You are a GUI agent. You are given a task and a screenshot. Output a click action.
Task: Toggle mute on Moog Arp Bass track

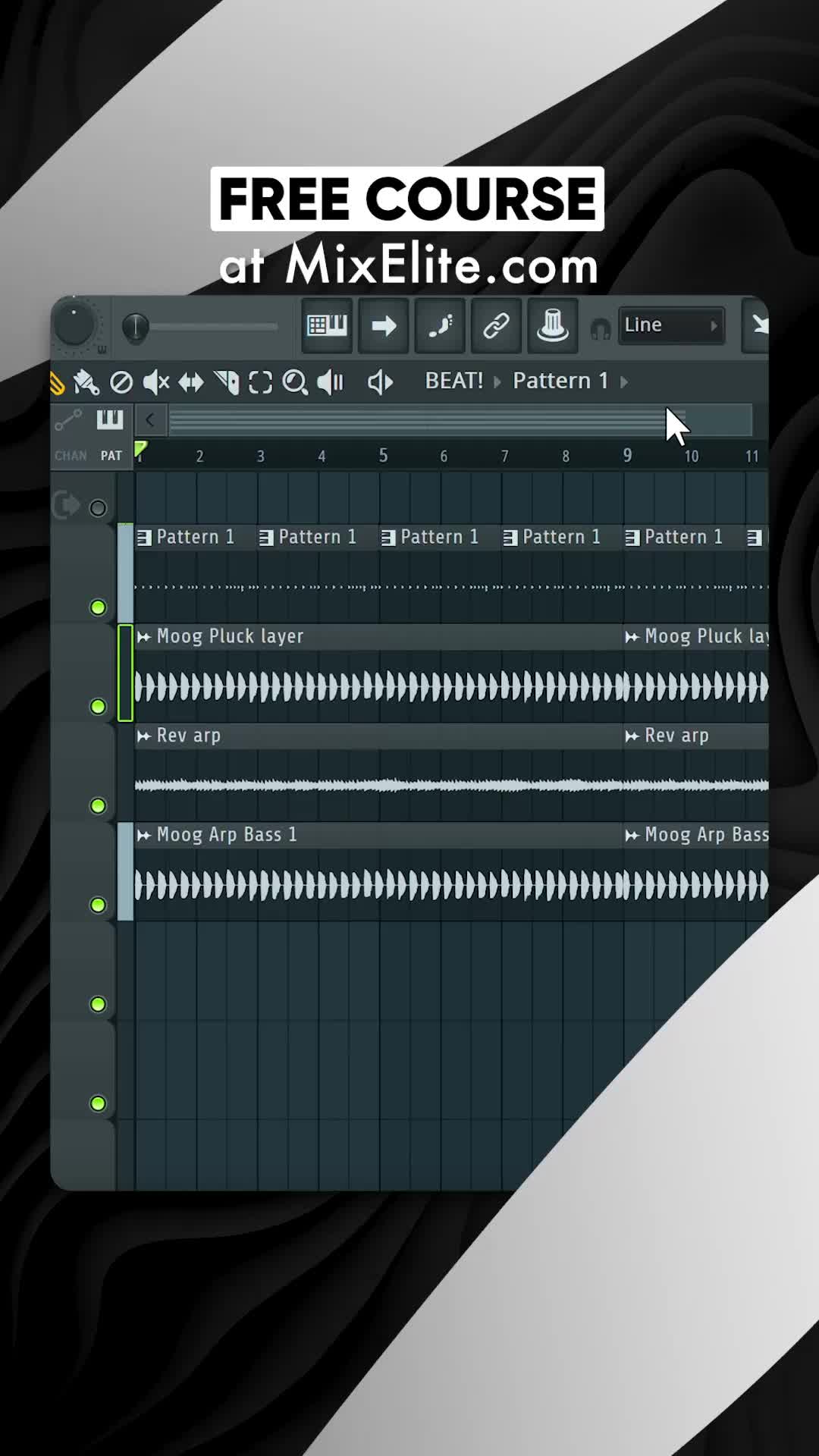pyautogui.click(x=98, y=905)
